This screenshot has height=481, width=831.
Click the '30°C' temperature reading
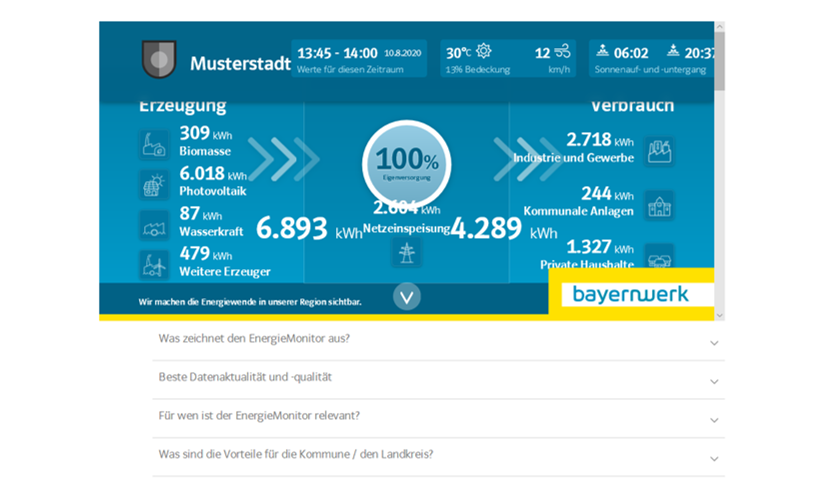click(458, 53)
